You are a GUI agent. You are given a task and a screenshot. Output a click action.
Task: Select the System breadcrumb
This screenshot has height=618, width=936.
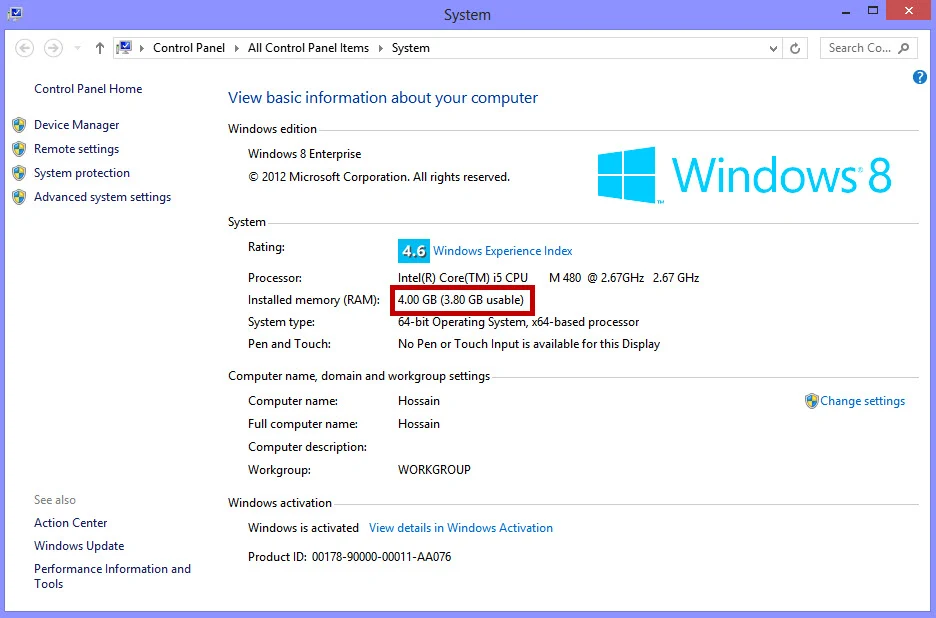click(411, 48)
